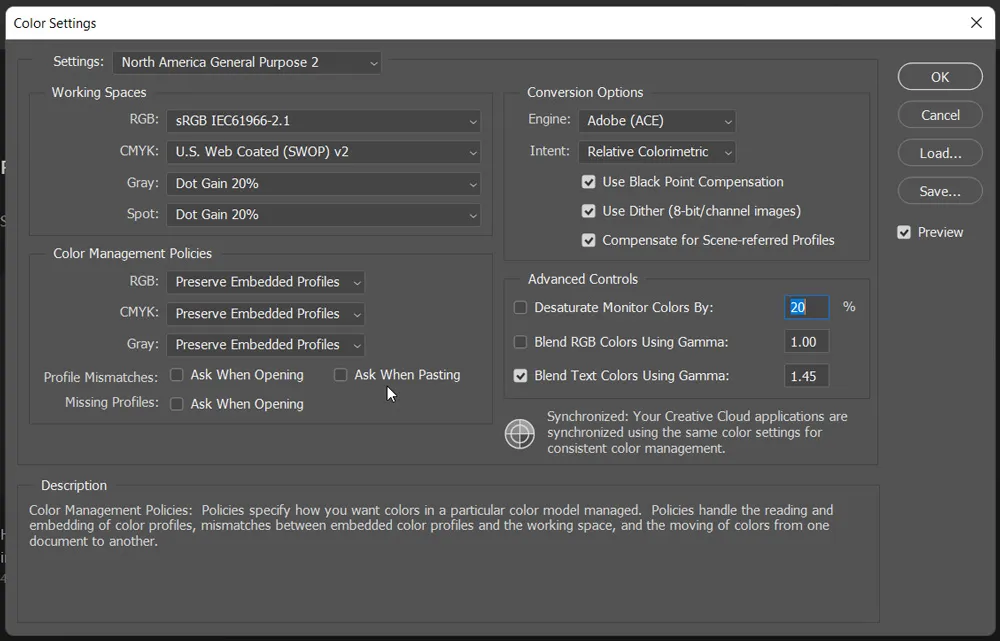The image size is (1000, 641).
Task: Toggle Blend Text Colors Using Gamma
Action: [x=520, y=376]
